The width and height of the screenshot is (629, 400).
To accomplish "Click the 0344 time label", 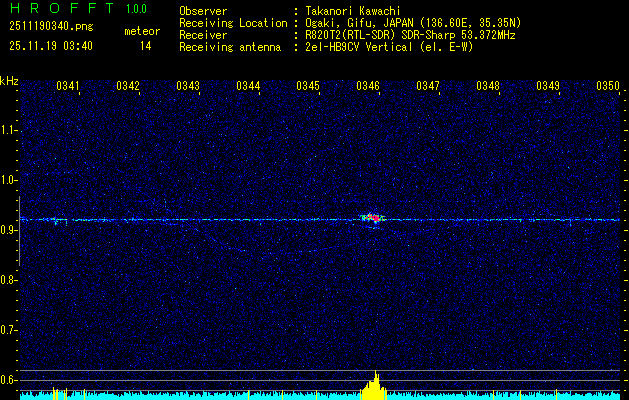I will pyautogui.click(x=248, y=86).
